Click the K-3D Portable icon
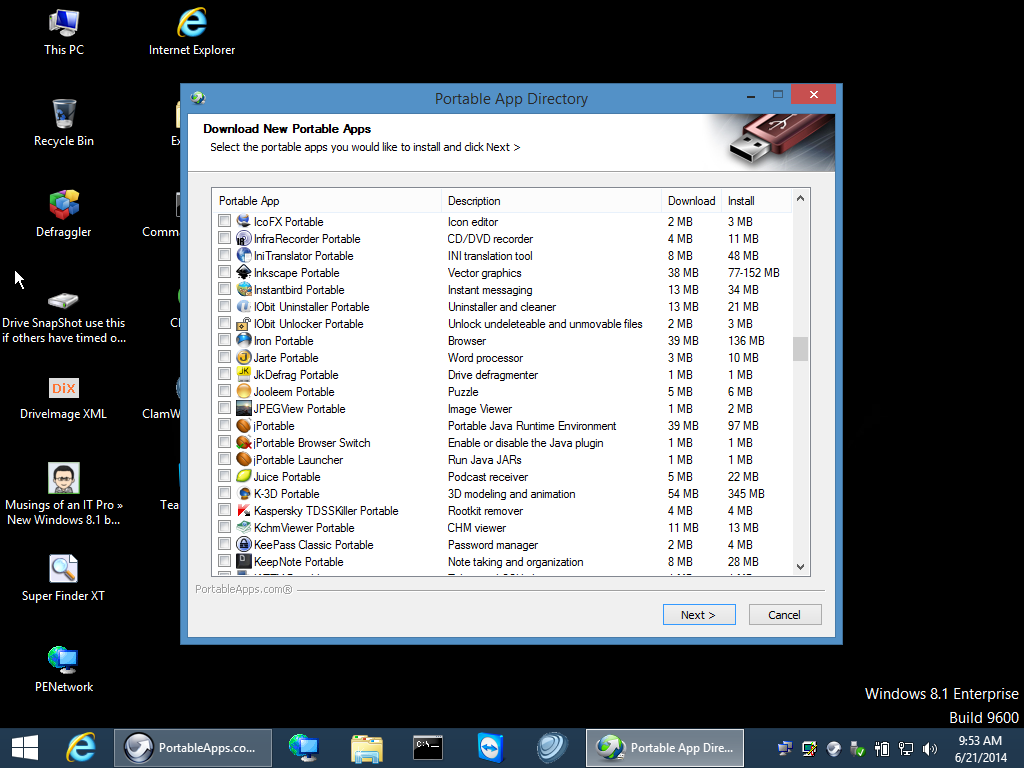The height and width of the screenshot is (768, 1024). [244, 493]
